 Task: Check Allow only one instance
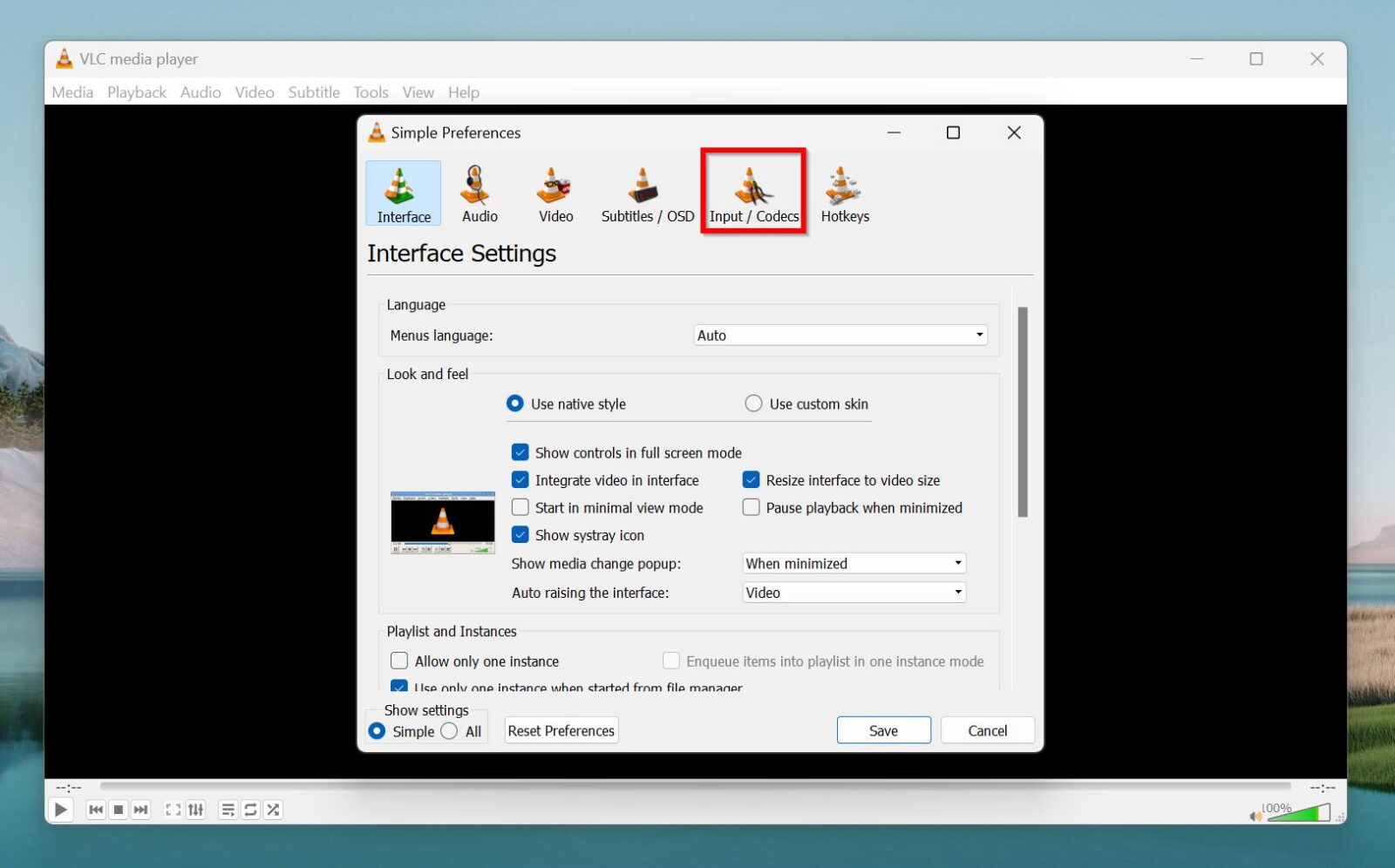[x=400, y=661]
